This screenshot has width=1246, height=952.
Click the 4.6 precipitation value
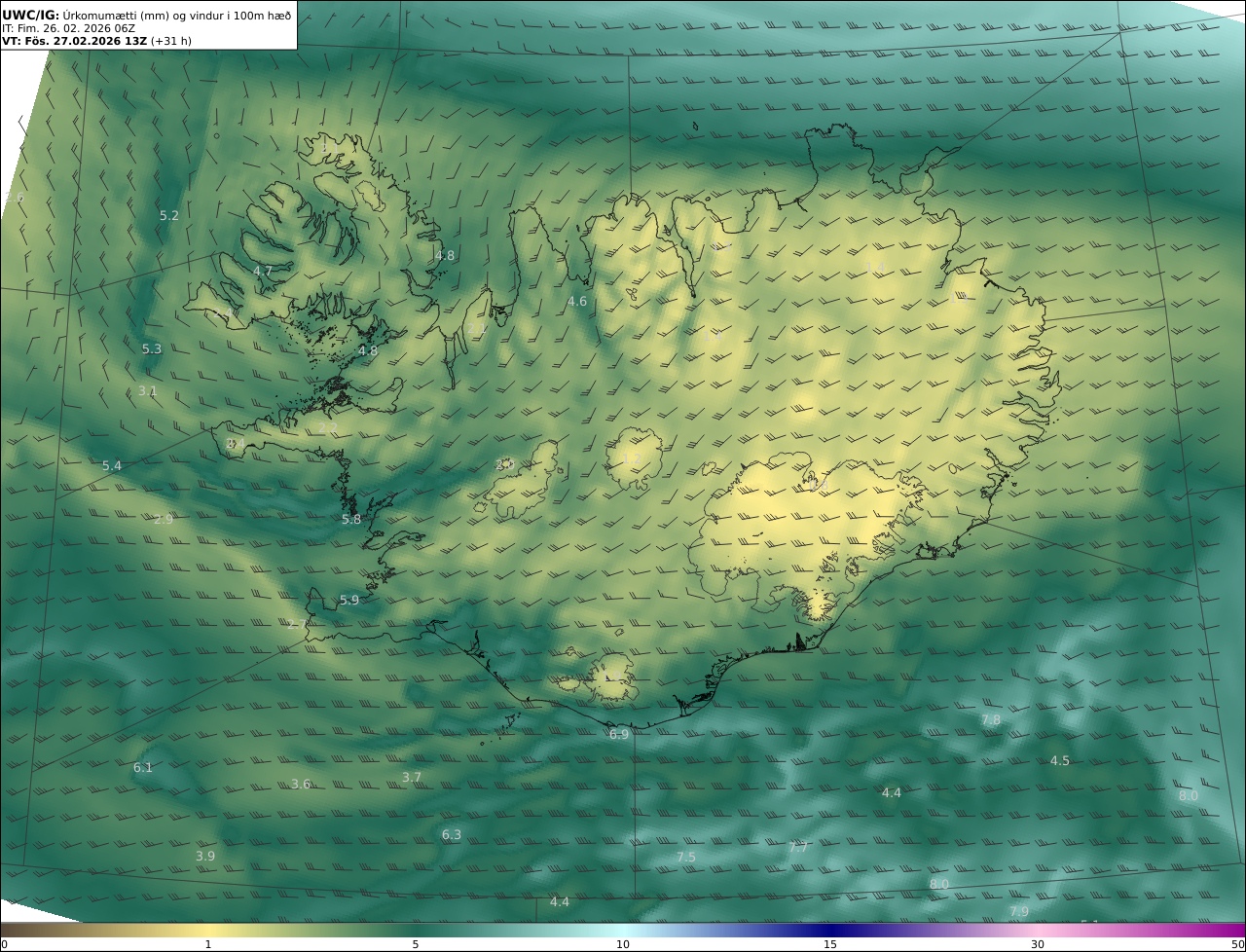[x=577, y=302]
